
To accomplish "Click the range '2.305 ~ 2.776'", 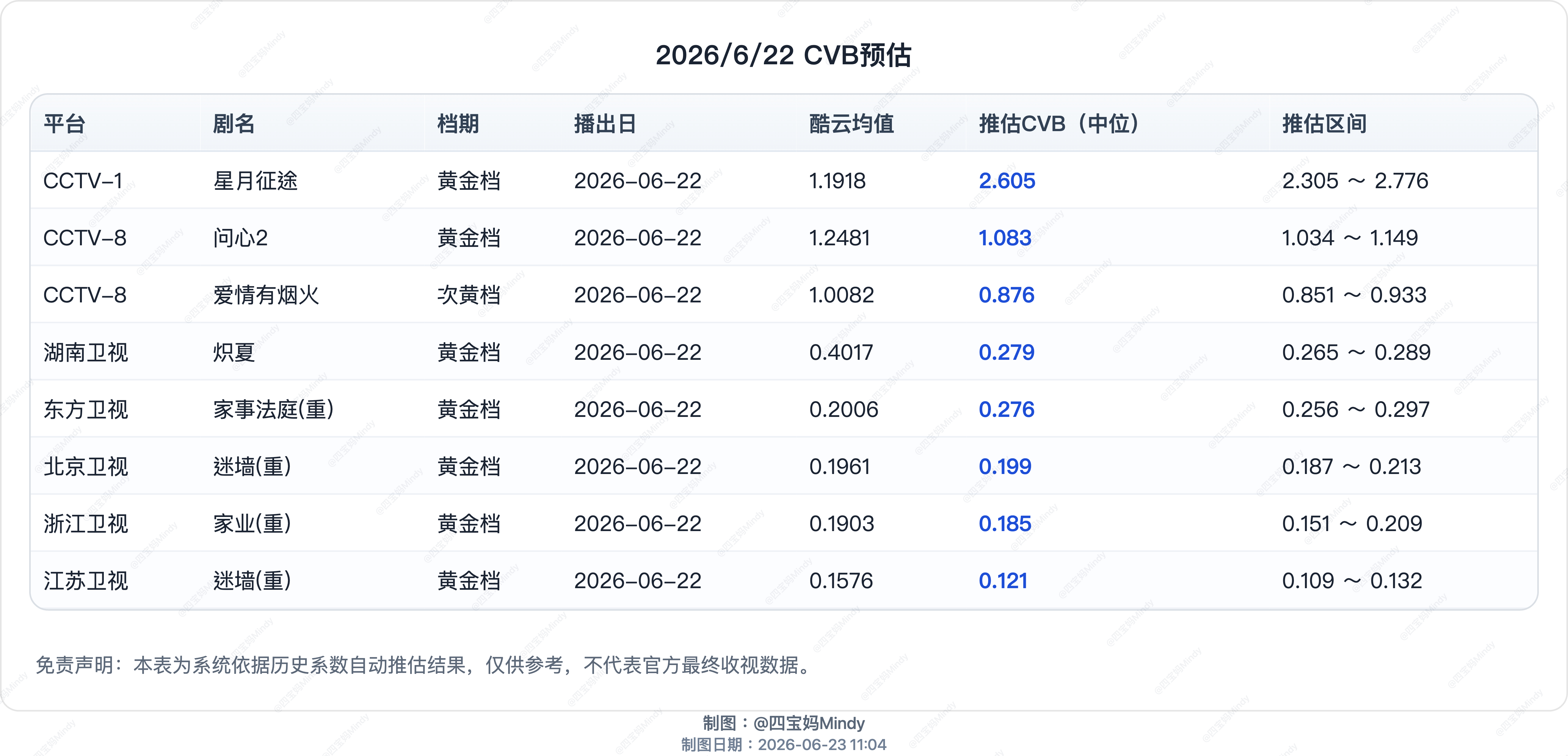I will coord(1355,181).
